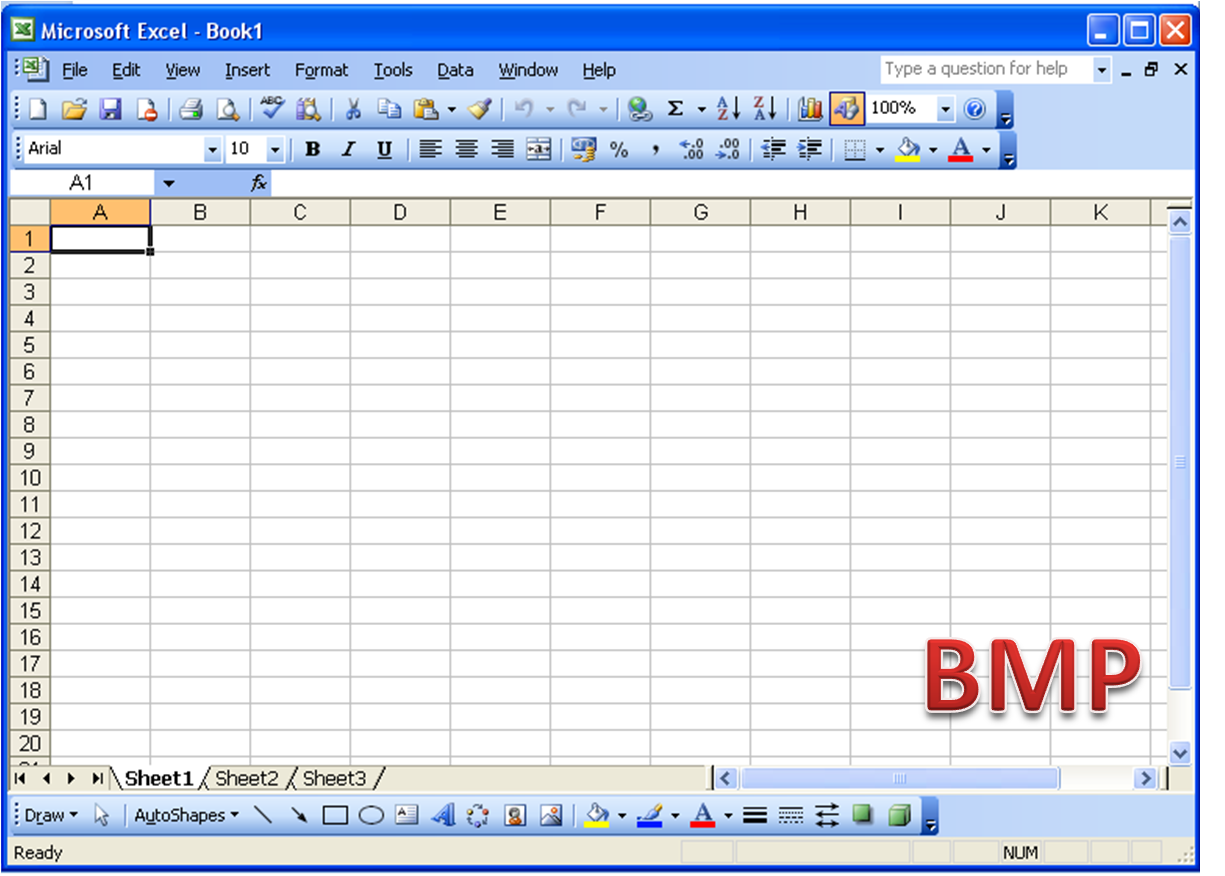1225x876 pixels.
Task: Save the workbook with floppy icon
Action: coord(110,109)
